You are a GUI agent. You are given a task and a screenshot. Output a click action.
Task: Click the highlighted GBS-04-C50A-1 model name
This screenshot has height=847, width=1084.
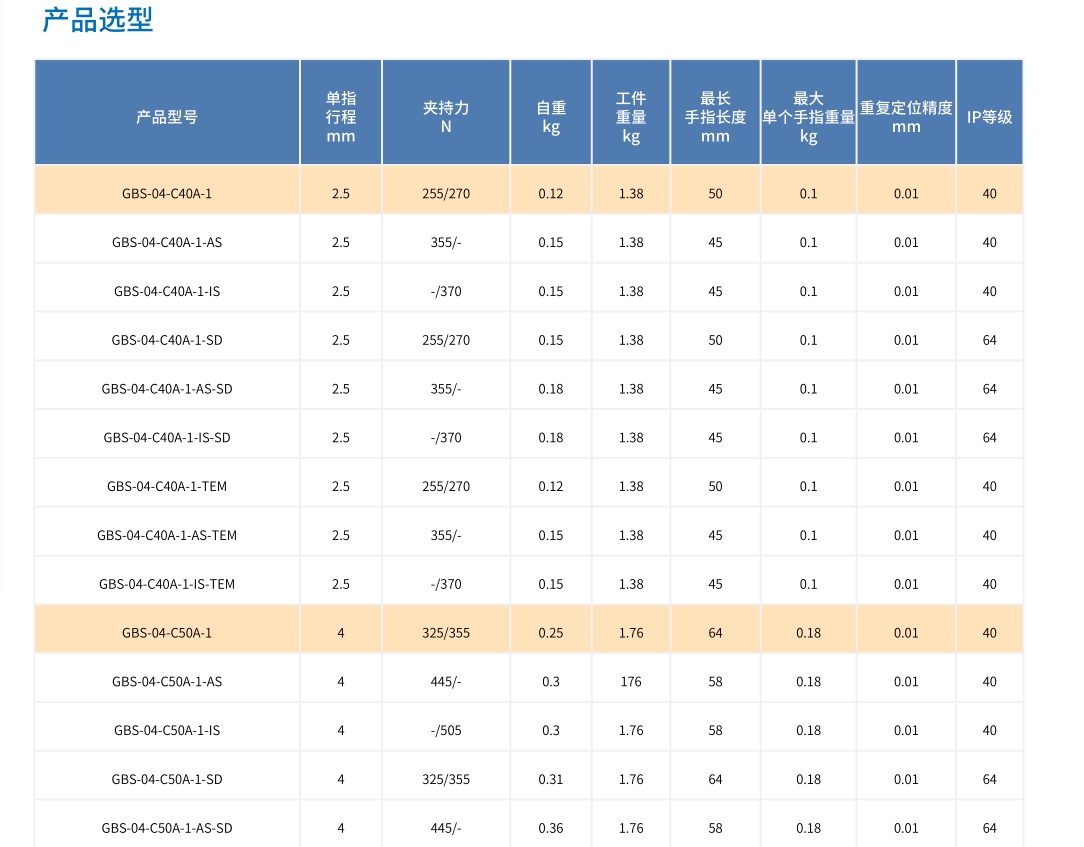pos(167,633)
